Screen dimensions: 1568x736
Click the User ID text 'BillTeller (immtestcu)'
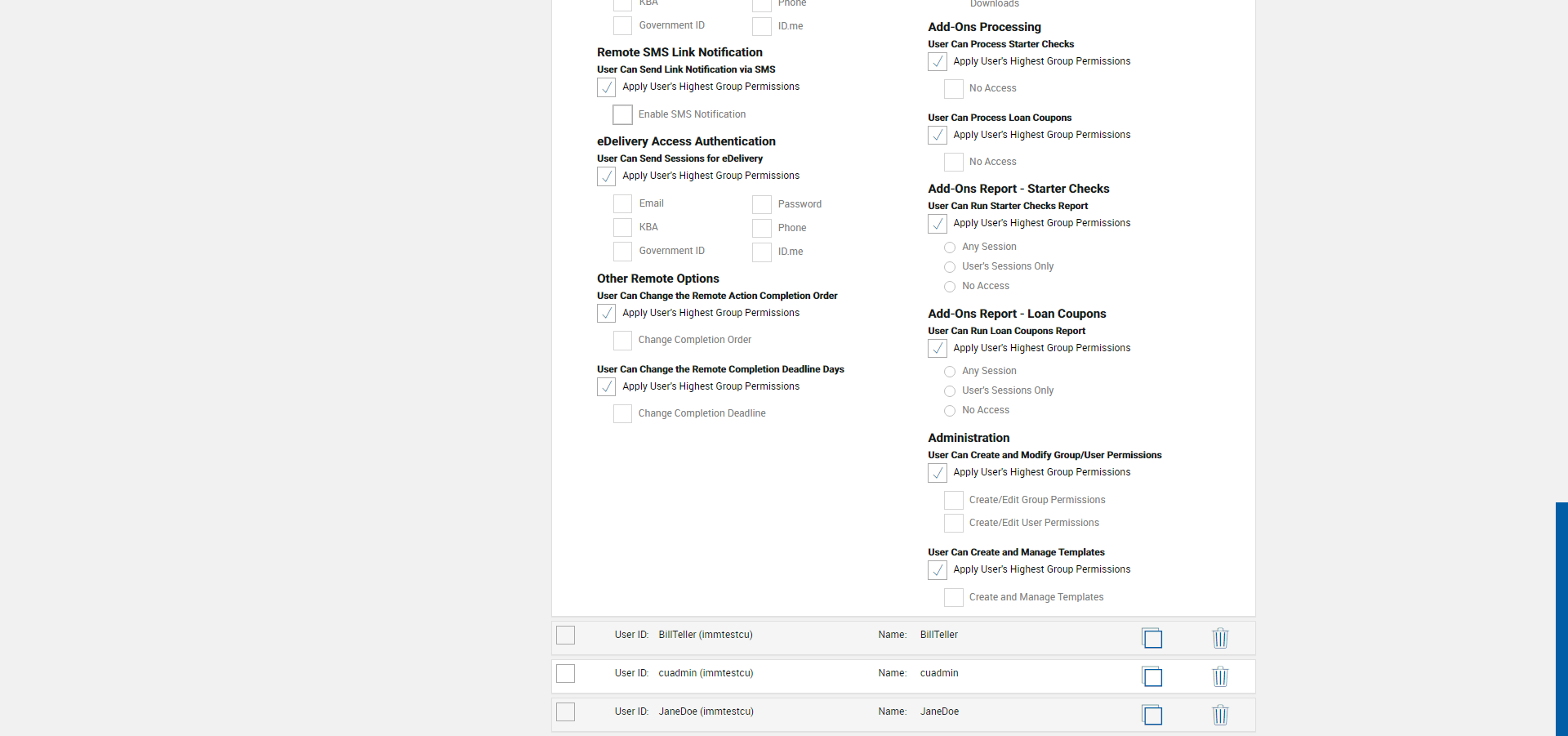pyautogui.click(x=706, y=635)
